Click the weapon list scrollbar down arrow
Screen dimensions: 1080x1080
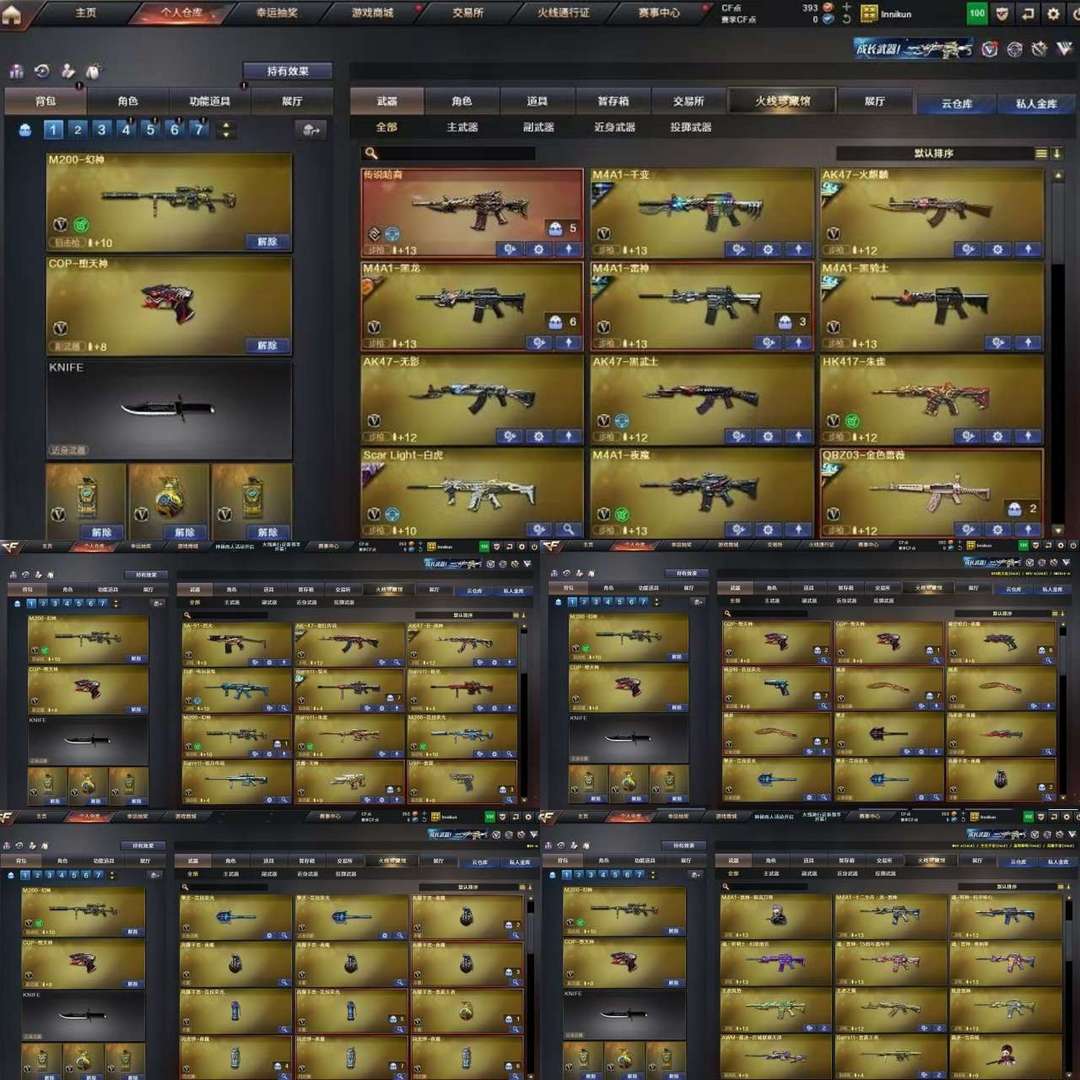click(1058, 530)
